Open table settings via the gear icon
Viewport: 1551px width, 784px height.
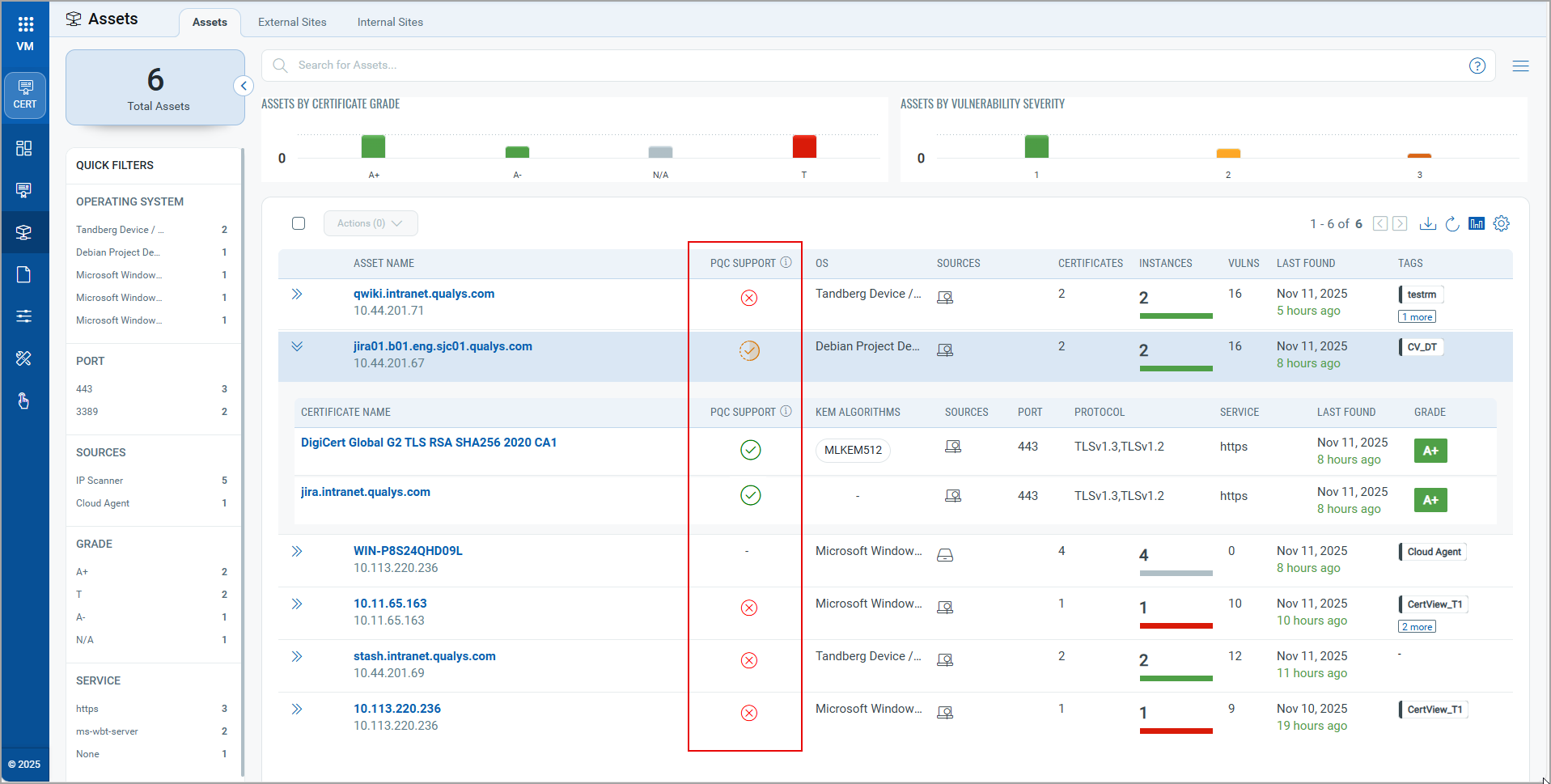coord(1502,223)
